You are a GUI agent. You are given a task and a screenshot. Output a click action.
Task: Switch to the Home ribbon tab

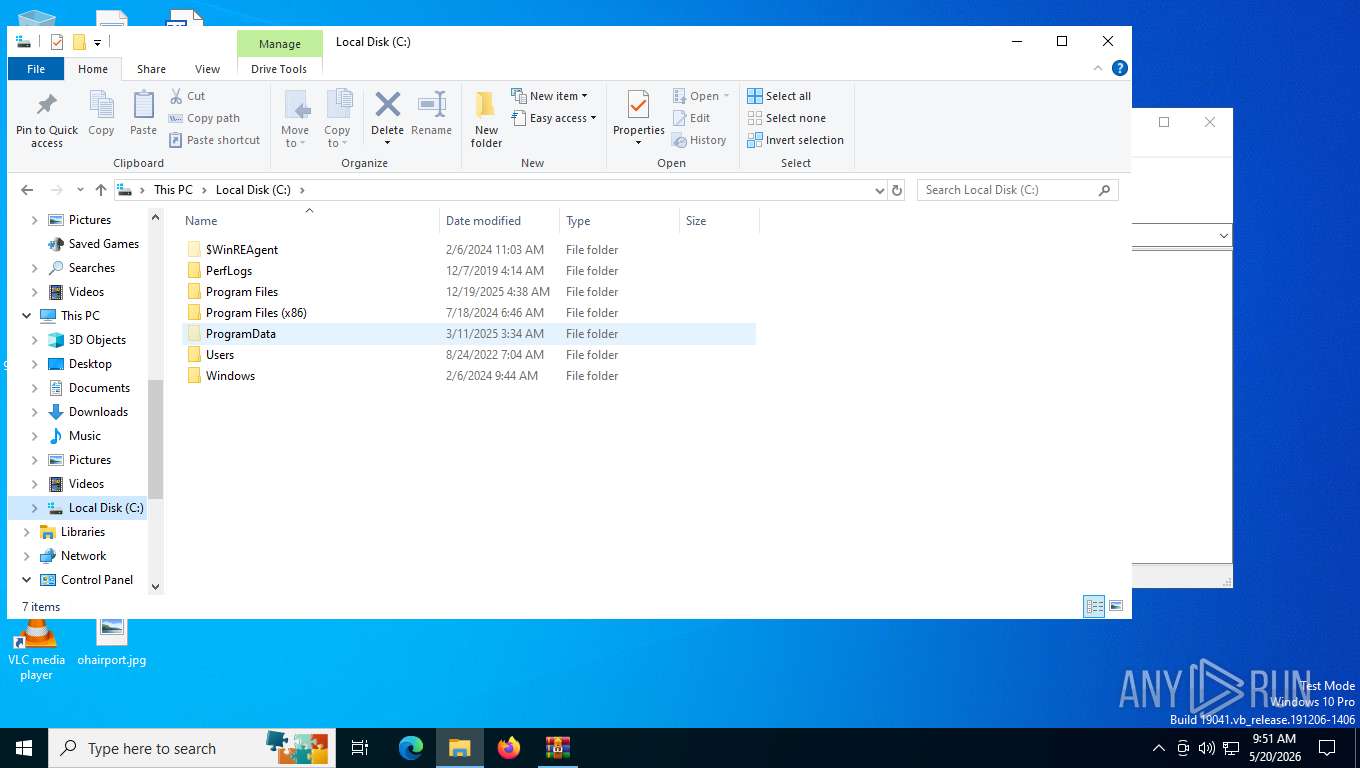pos(93,69)
